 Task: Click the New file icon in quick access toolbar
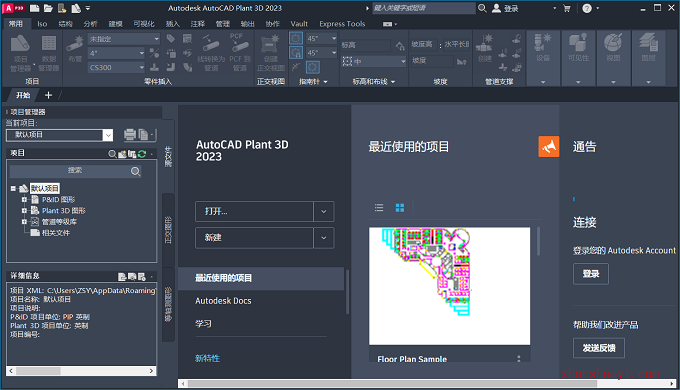click(x=34, y=8)
